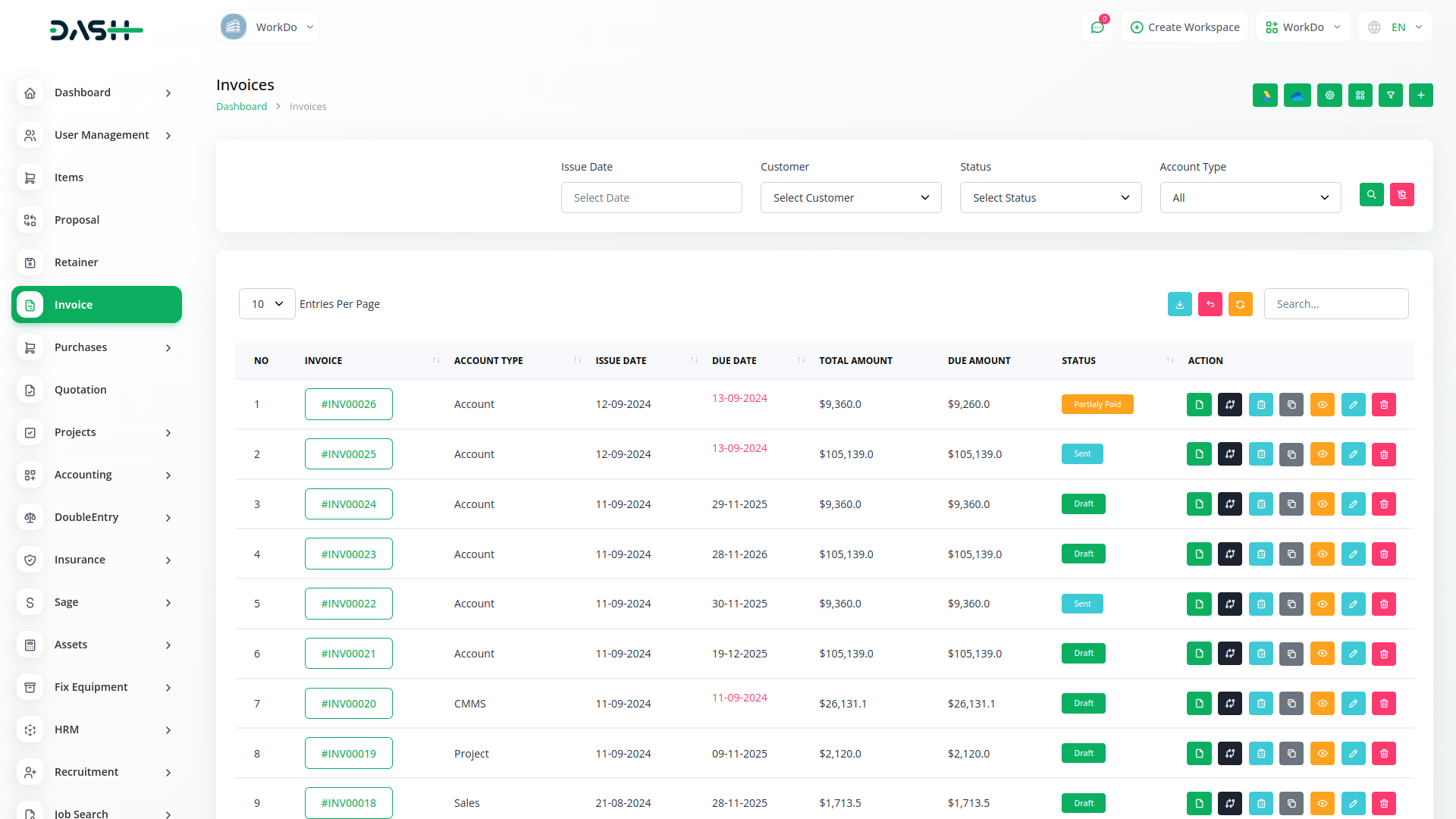Expand the Accounting sidebar section
Screen dimensions: 1456x819
tap(96, 475)
